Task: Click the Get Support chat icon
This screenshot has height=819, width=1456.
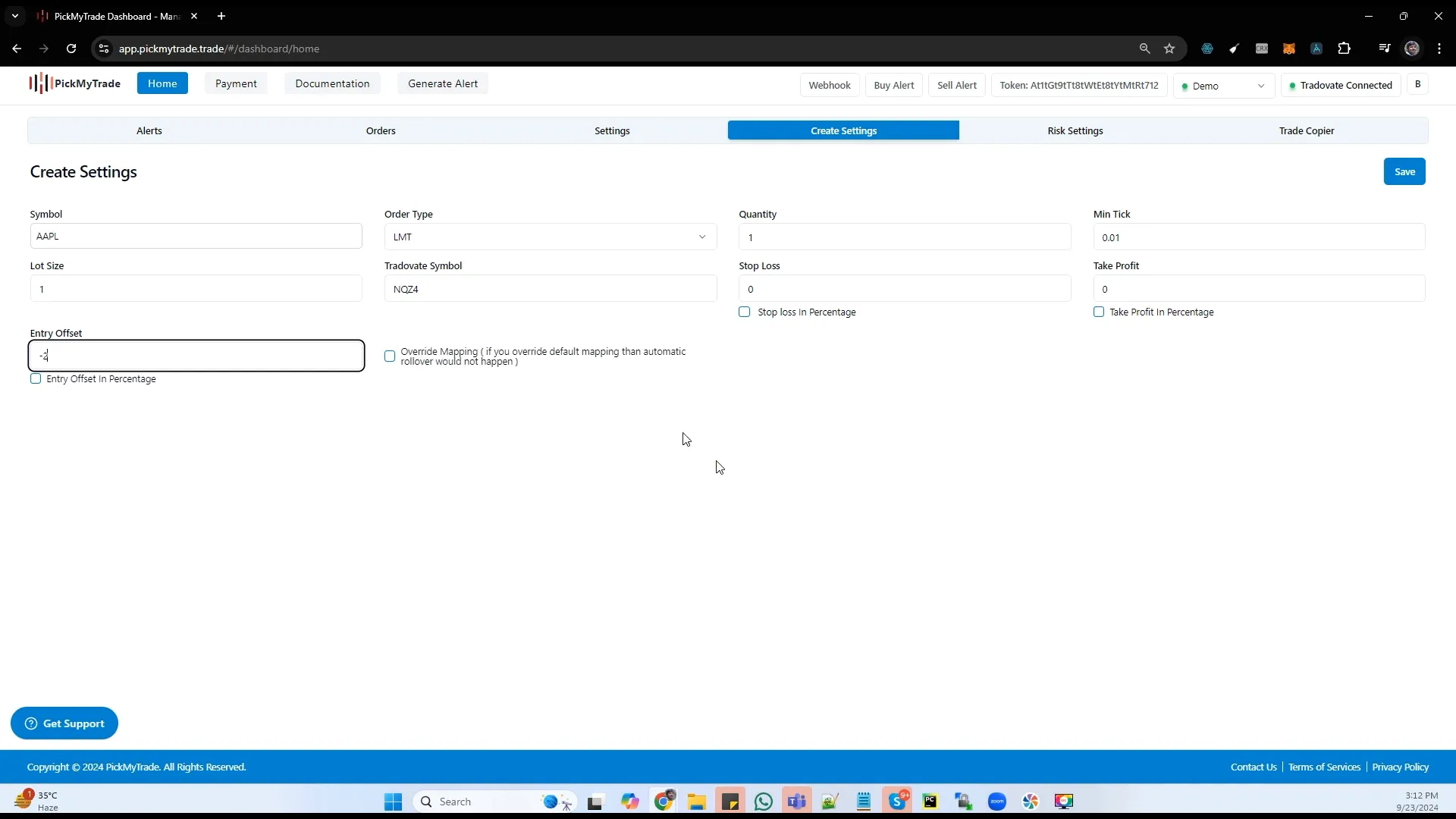Action: [x=30, y=724]
